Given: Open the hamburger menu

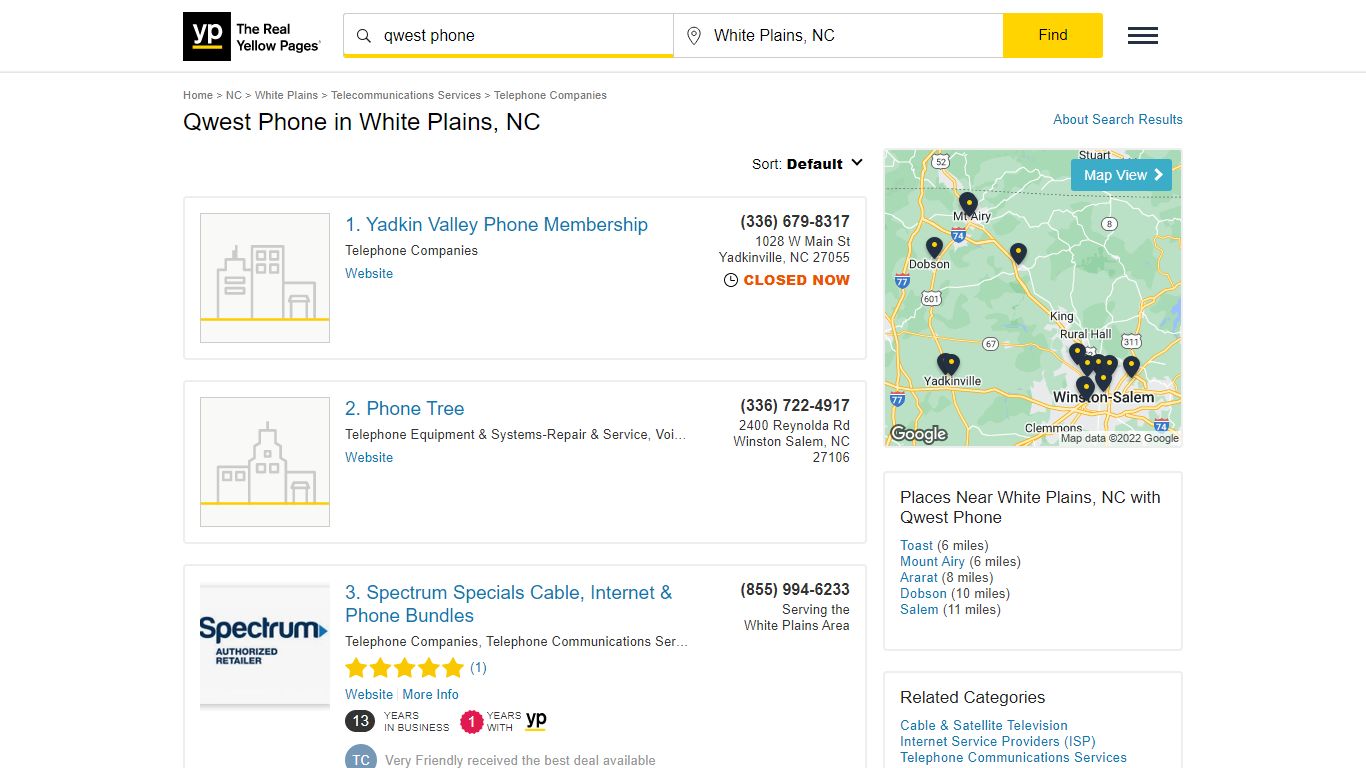Looking at the screenshot, I should pyautogui.click(x=1143, y=36).
